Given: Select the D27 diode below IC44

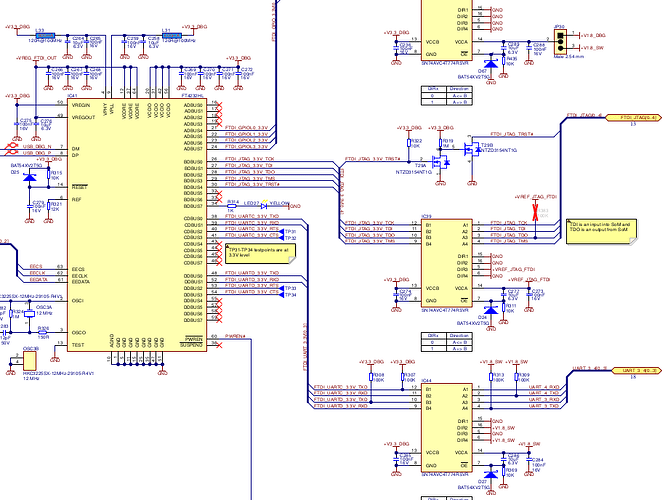Looking at the screenshot, I should click(491, 474).
